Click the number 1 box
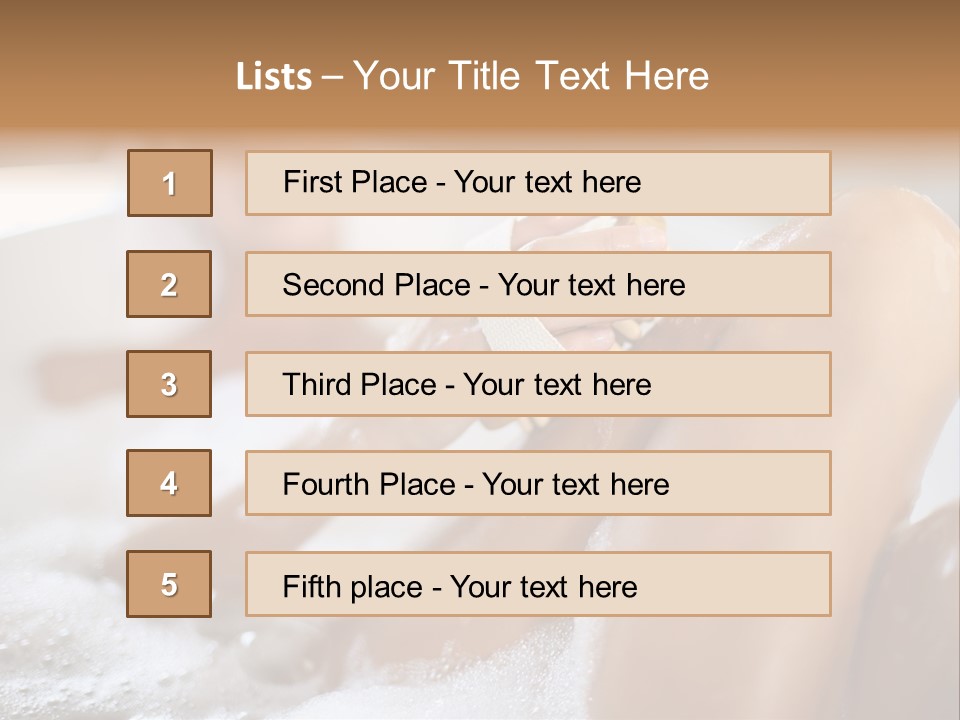This screenshot has width=960, height=720. (x=170, y=183)
